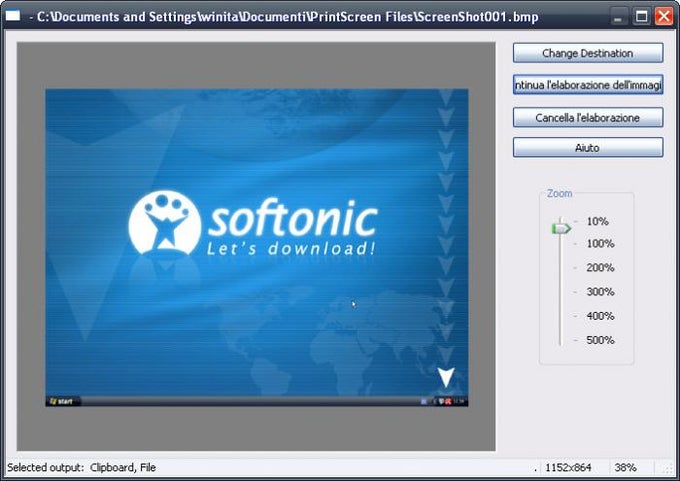Set zoom to 200% label
The width and height of the screenshot is (680, 481).
pyautogui.click(x=600, y=268)
